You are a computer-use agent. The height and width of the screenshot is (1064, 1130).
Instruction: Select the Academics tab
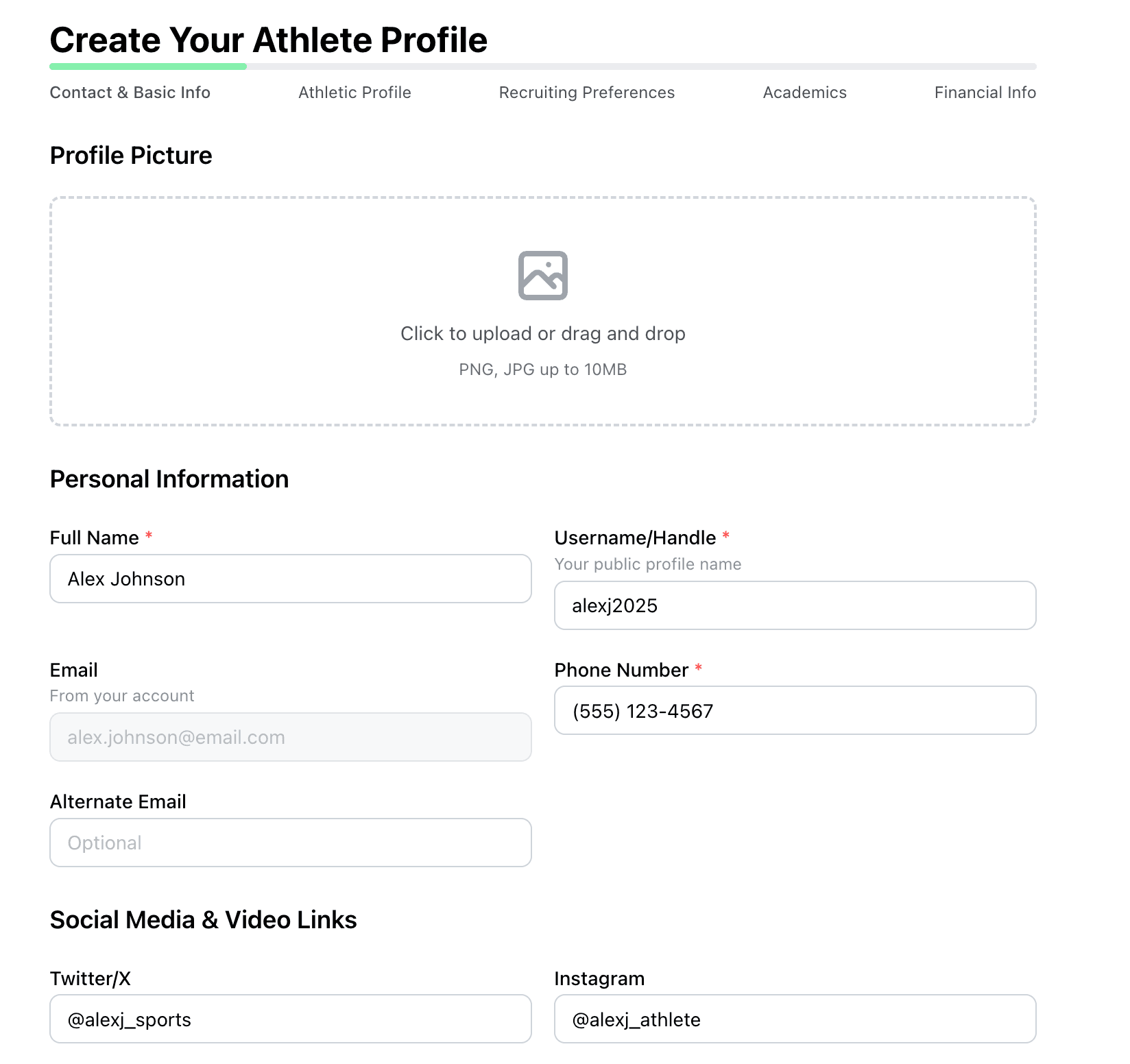click(804, 92)
